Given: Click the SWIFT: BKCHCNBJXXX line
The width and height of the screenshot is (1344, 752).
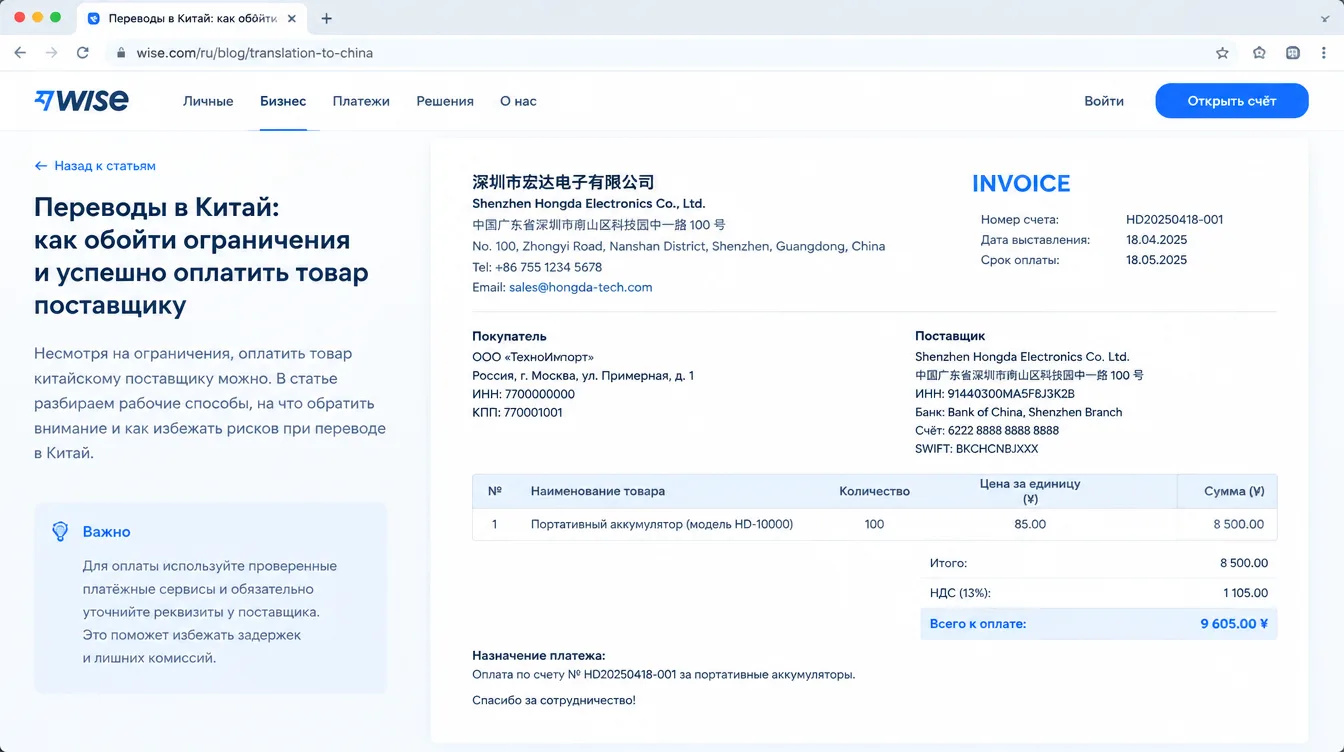Looking at the screenshot, I should [976, 449].
